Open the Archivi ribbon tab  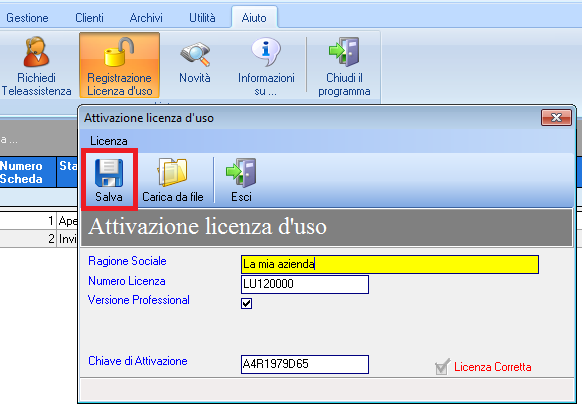146,18
